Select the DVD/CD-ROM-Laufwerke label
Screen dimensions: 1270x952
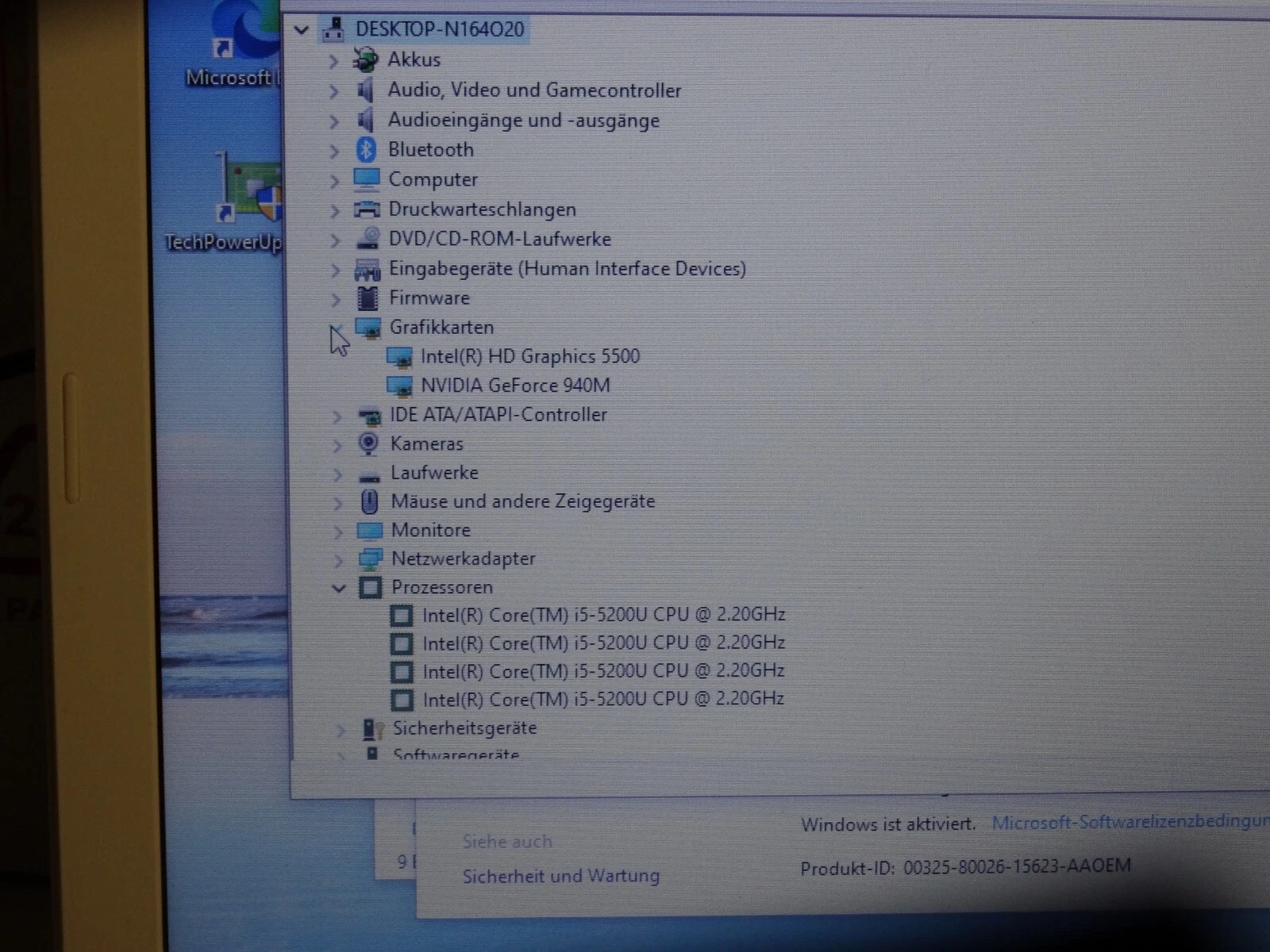[500, 239]
